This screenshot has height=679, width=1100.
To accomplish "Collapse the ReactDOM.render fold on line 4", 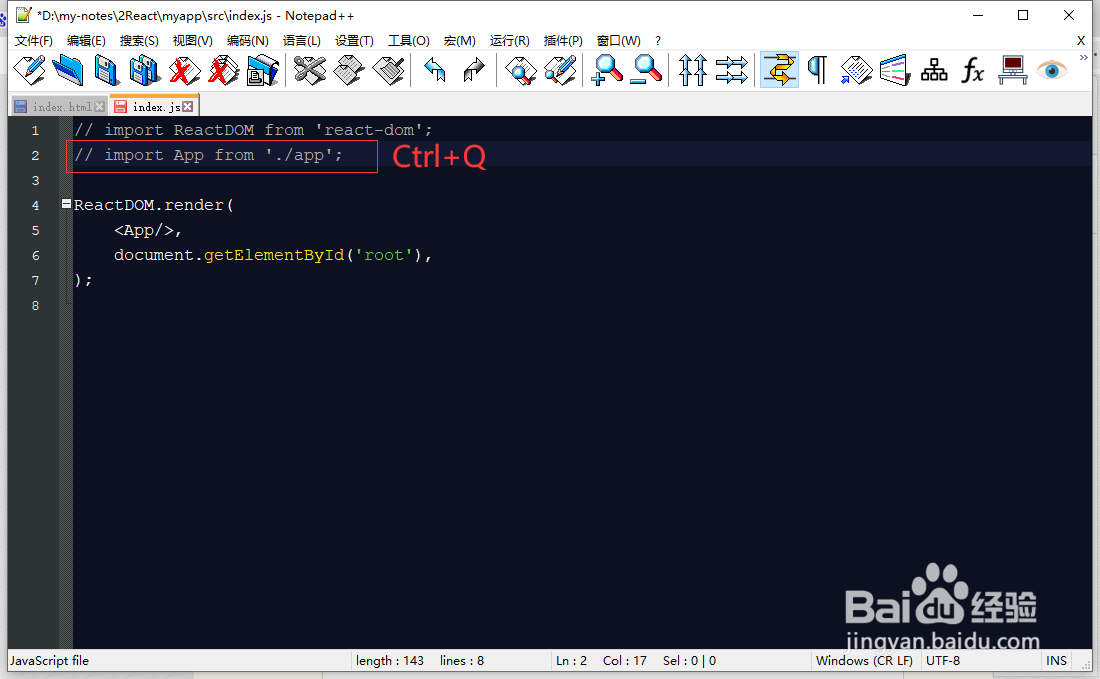I will [x=66, y=204].
